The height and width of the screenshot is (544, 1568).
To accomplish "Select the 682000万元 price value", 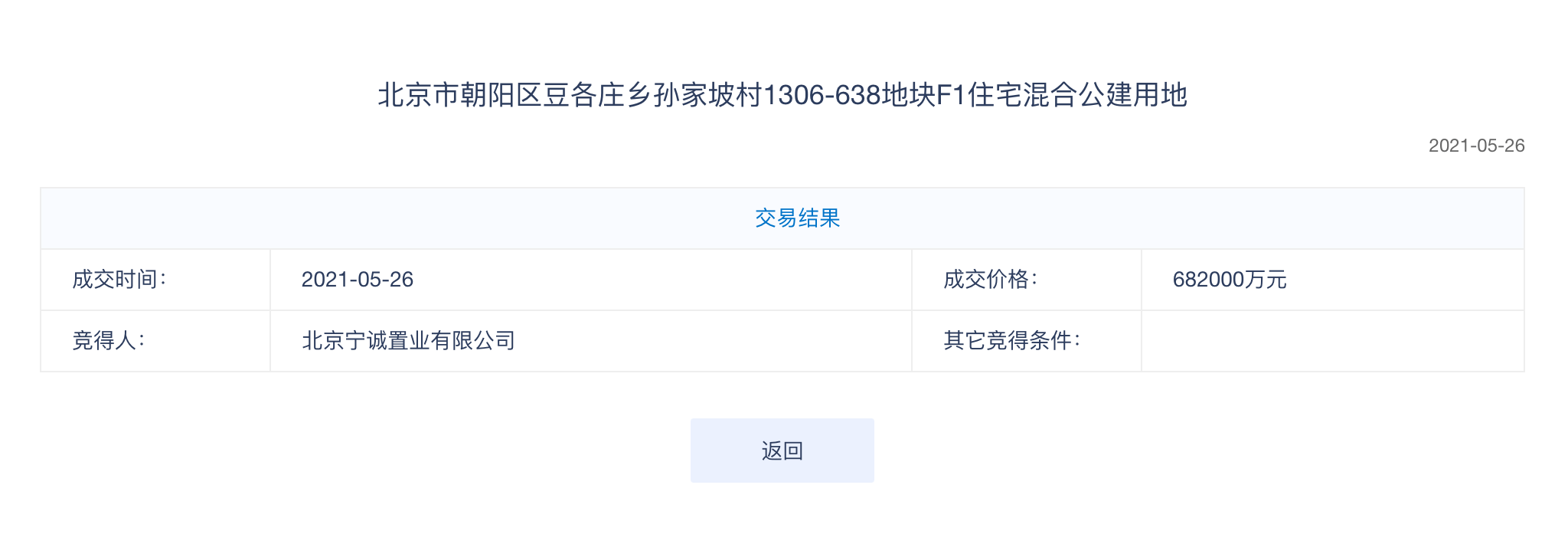I will (1228, 280).
